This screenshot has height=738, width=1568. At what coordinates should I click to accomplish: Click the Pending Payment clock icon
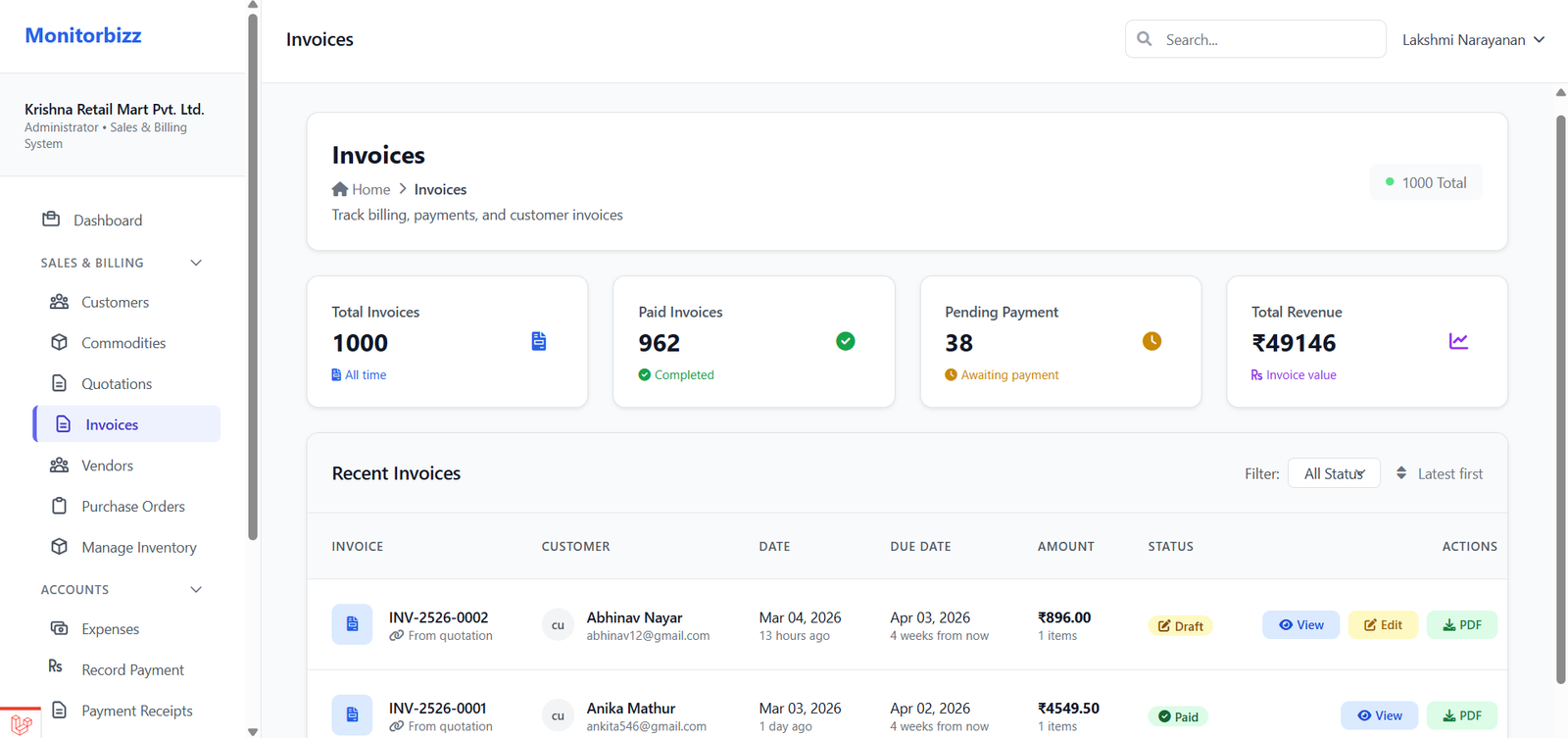pos(1152,341)
